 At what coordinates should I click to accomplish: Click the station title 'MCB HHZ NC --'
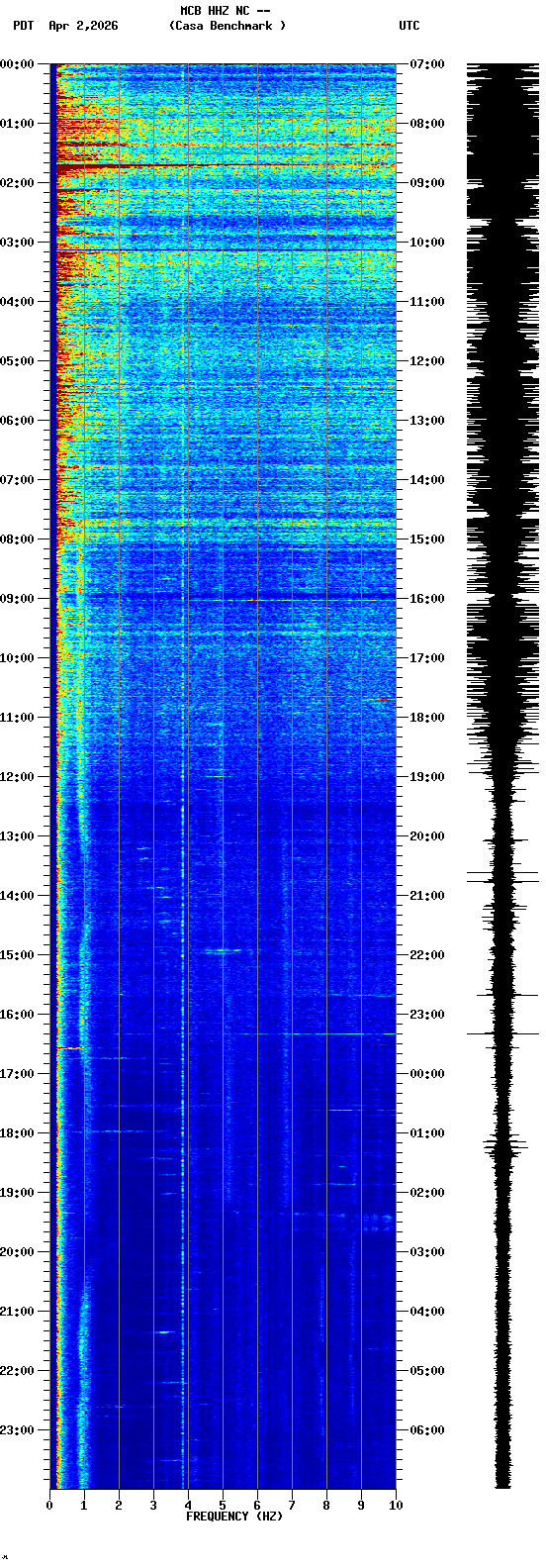[x=226, y=11]
